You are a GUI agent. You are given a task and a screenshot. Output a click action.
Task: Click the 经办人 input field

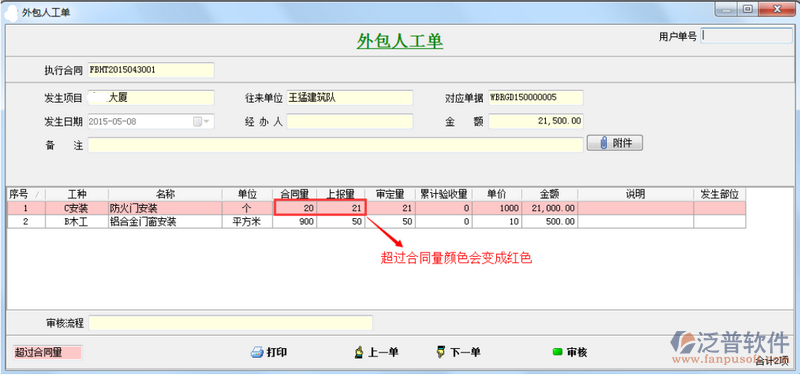coord(349,121)
